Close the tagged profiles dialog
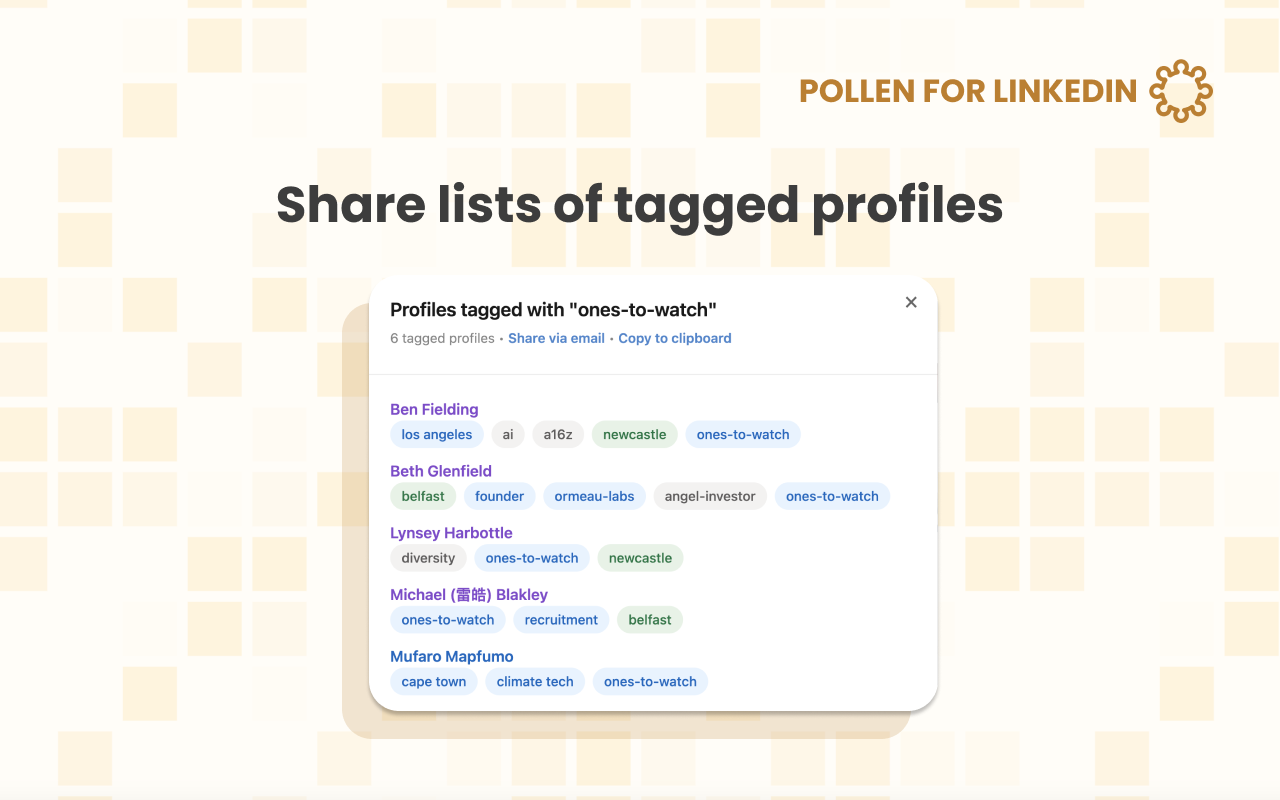The height and width of the screenshot is (800, 1280). (x=911, y=302)
